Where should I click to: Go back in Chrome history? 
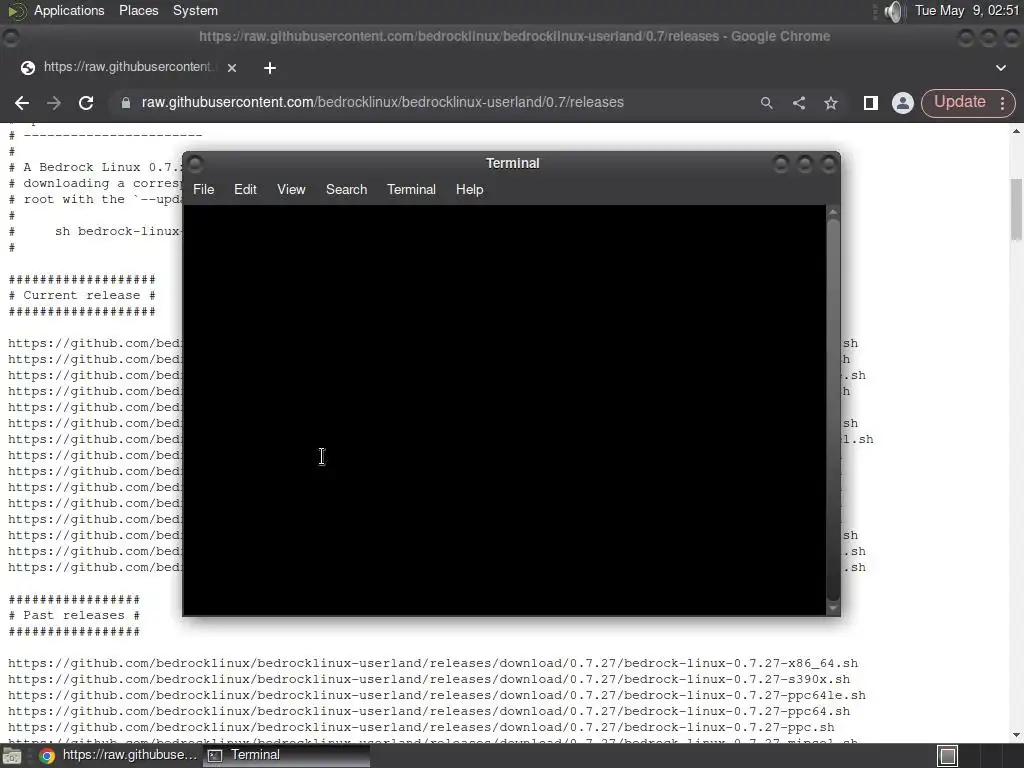click(22, 103)
